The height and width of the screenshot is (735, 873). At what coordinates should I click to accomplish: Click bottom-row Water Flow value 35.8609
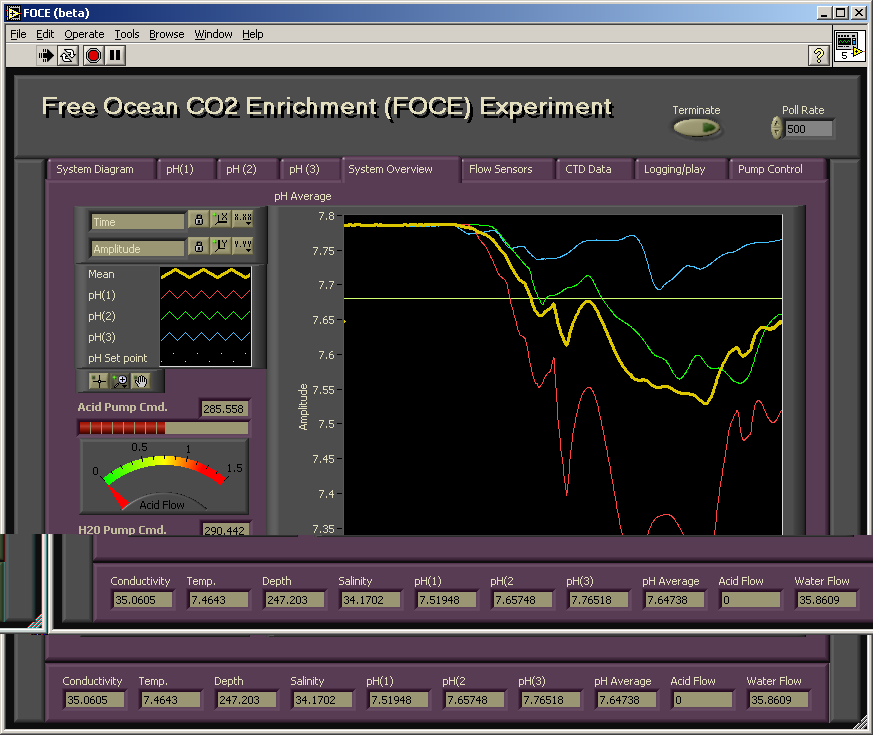pyautogui.click(x=779, y=700)
